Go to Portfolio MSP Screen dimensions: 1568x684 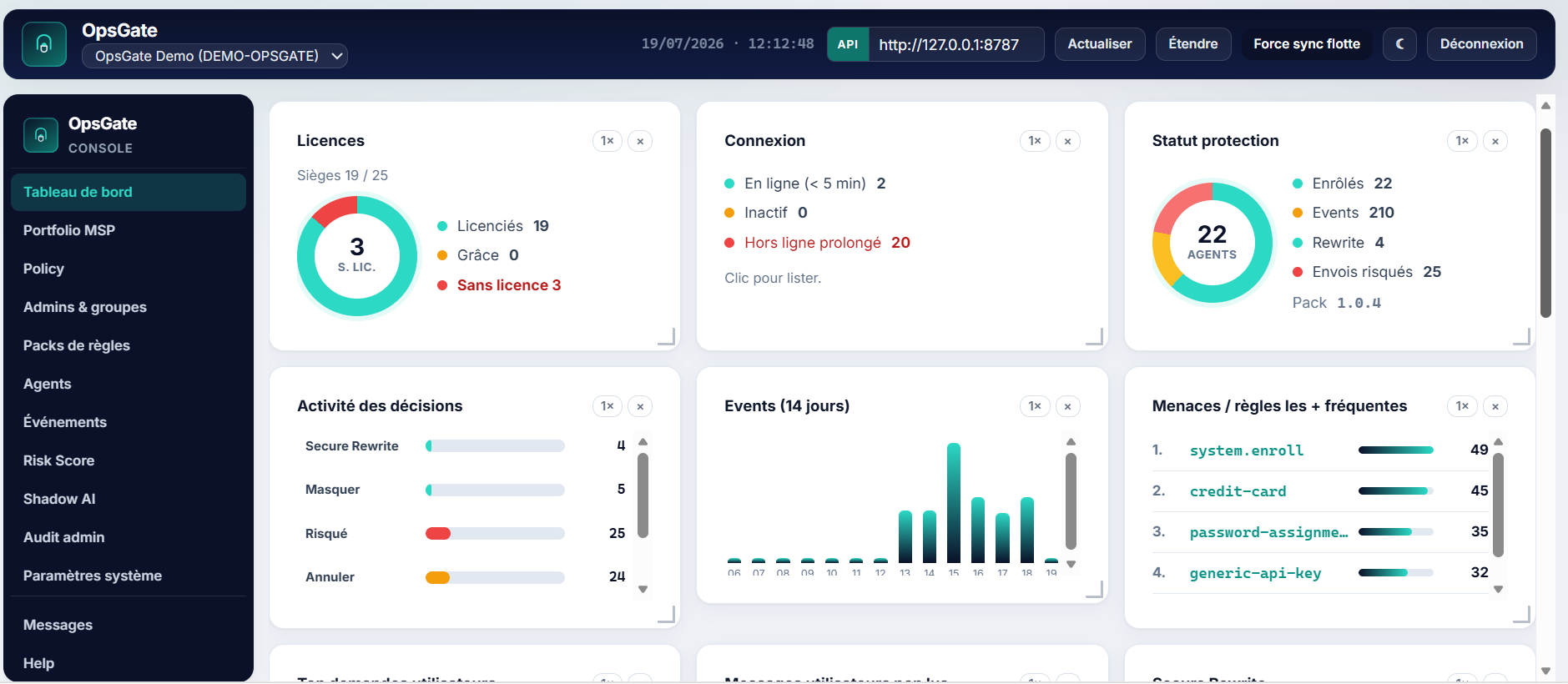[129, 230]
